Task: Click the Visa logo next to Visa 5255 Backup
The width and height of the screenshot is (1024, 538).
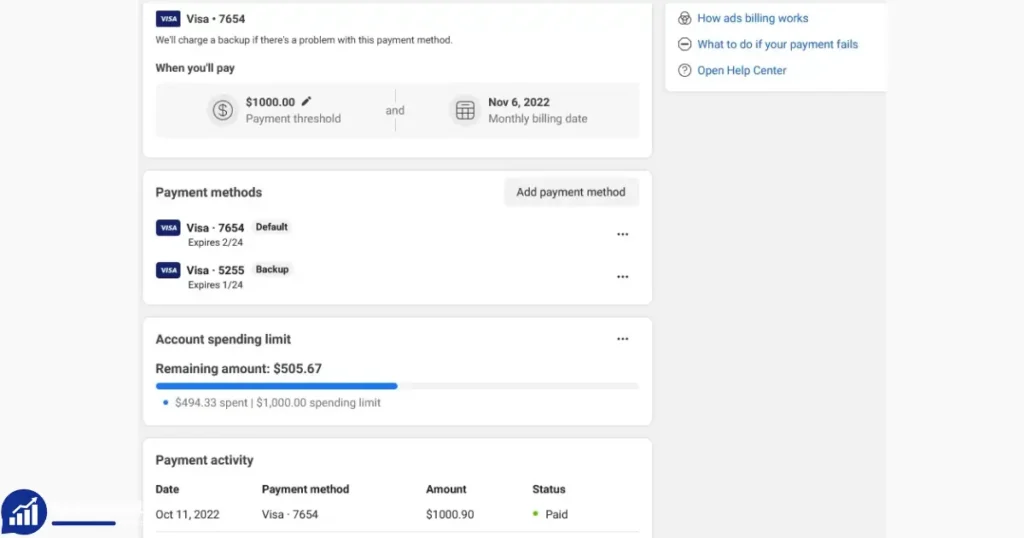Action: [168, 270]
